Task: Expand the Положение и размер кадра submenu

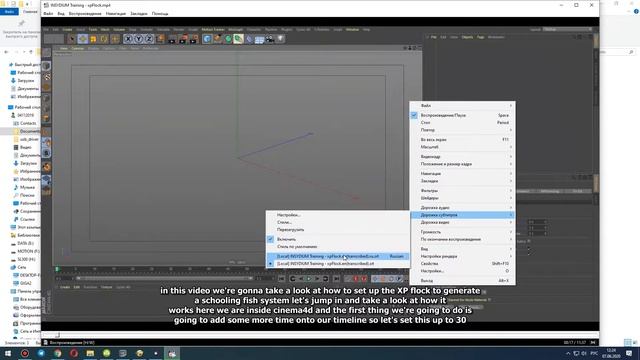Action: click(x=462, y=164)
